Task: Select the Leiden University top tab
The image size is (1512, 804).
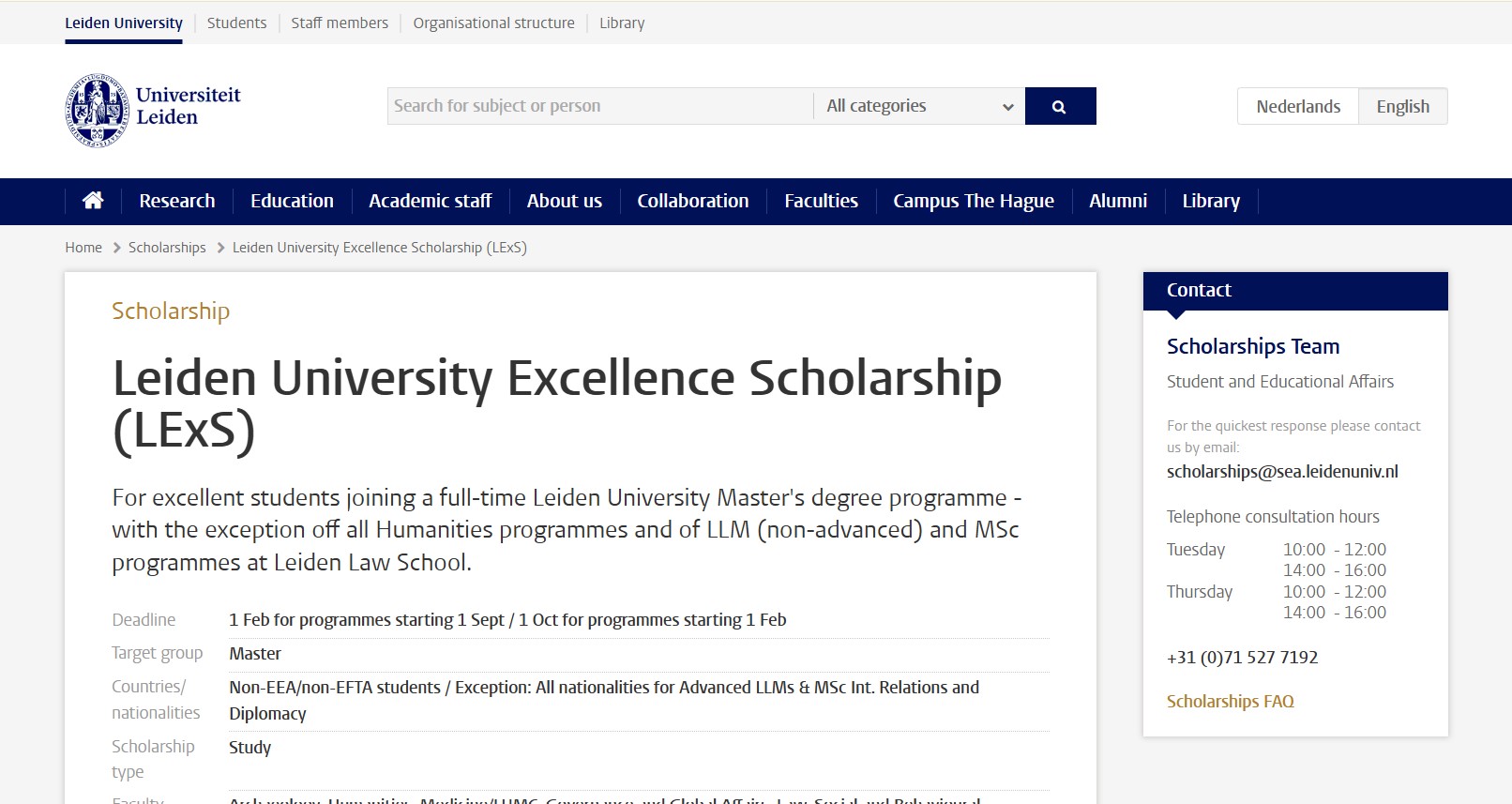Action: pos(124,23)
